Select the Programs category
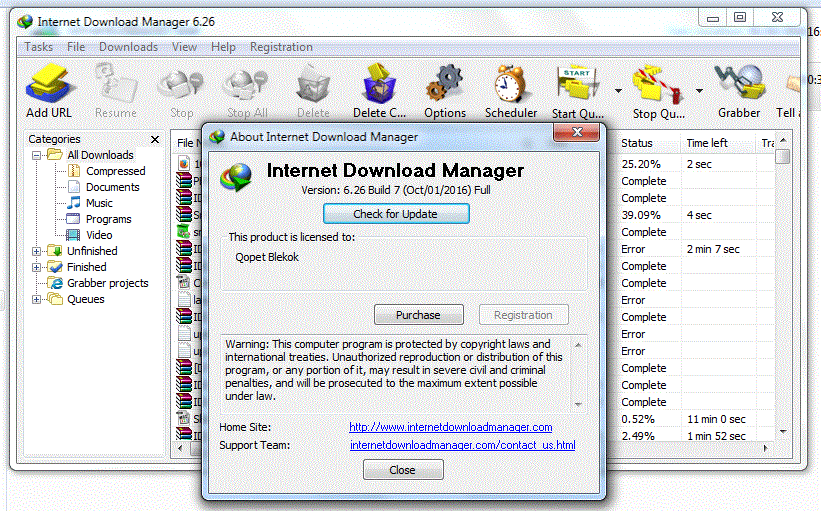821x511 pixels. coord(108,219)
